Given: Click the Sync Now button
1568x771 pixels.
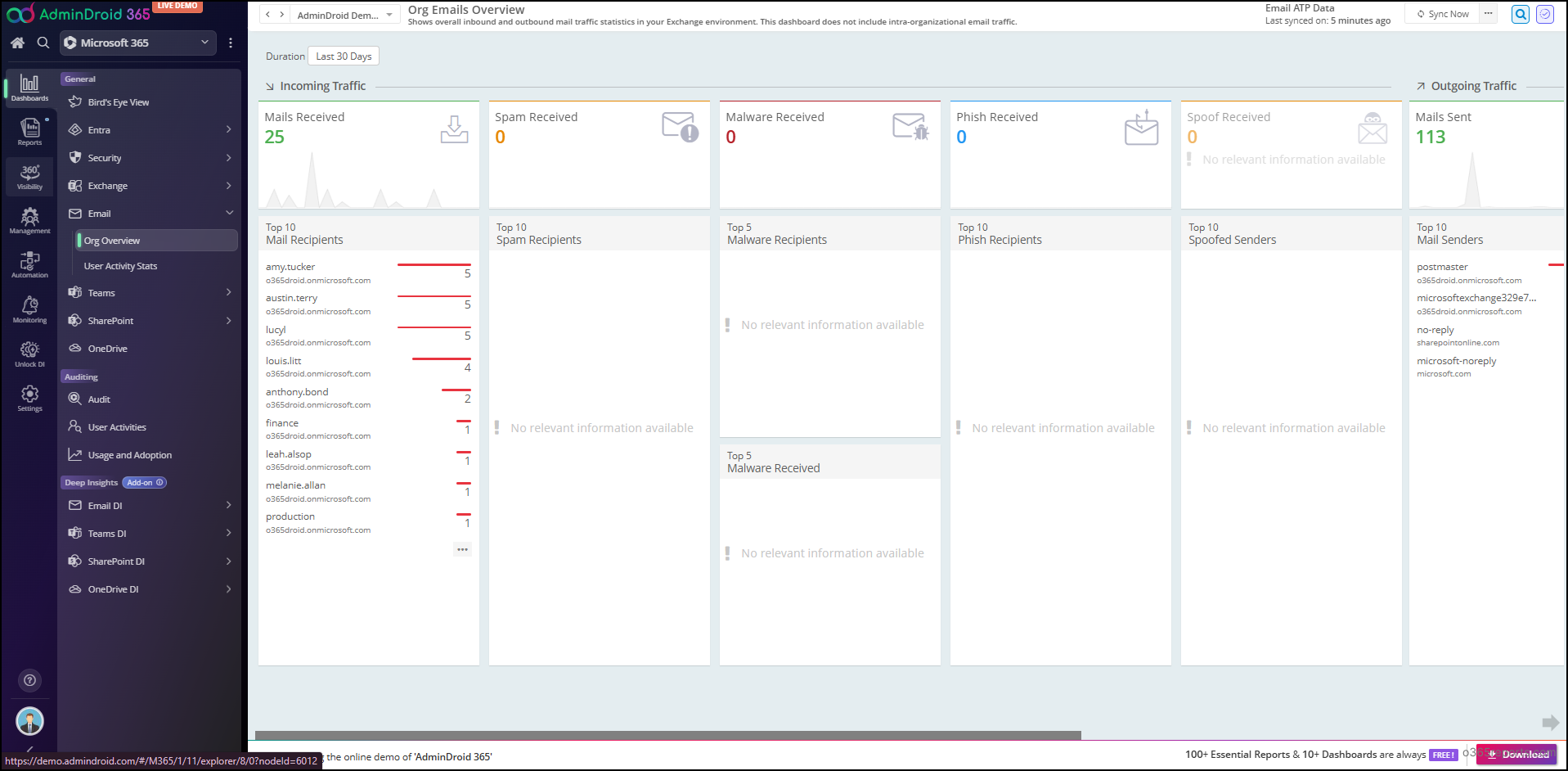Looking at the screenshot, I should pos(1443,14).
